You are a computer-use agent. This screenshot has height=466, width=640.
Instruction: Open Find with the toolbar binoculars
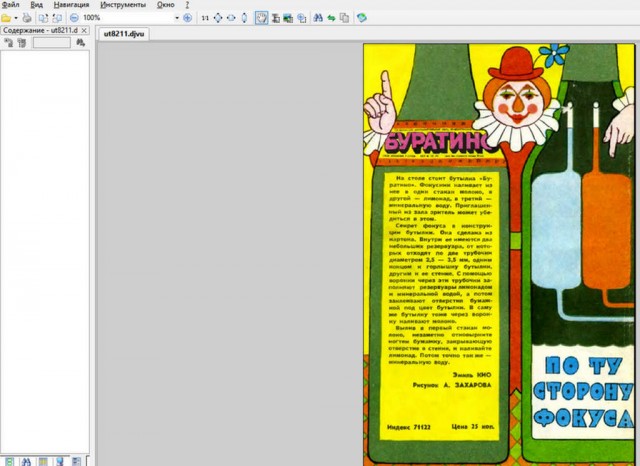tap(318, 18)
